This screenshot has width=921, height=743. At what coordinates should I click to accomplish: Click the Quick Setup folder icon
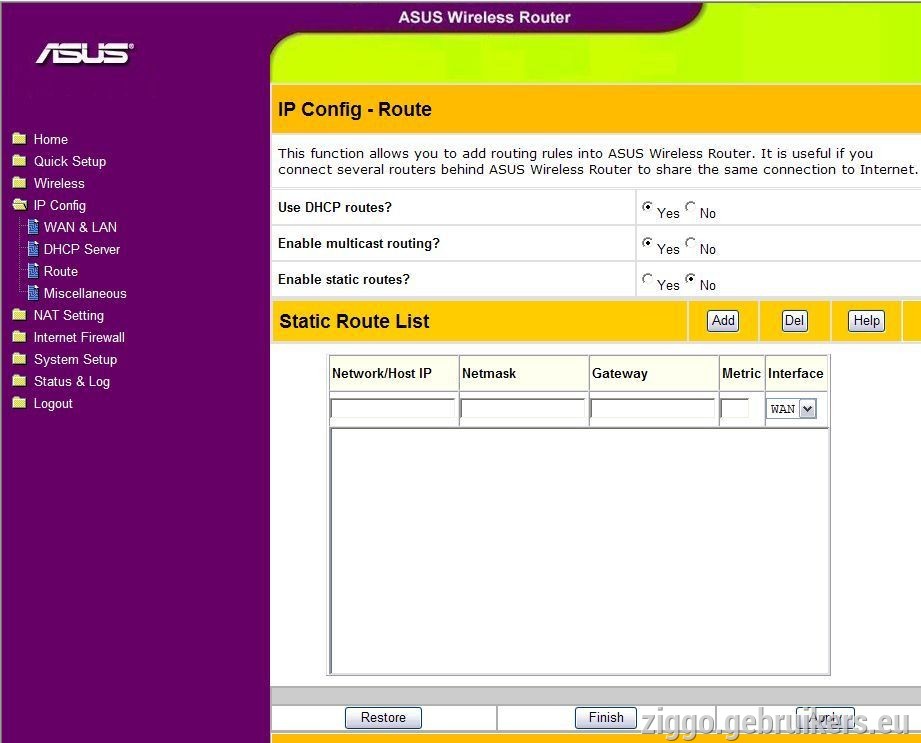(19, 160)
